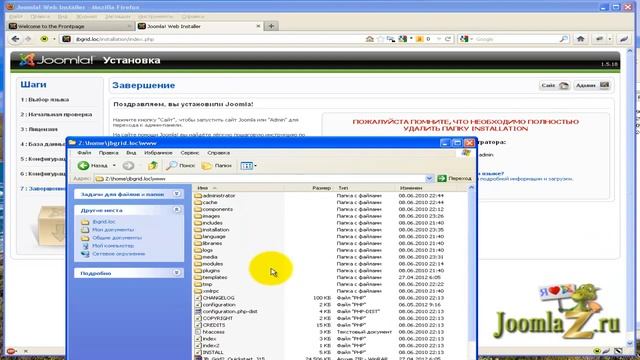
Task: Click the Up-folder icon in Explorer toolbar
Action: pos(153,165)
